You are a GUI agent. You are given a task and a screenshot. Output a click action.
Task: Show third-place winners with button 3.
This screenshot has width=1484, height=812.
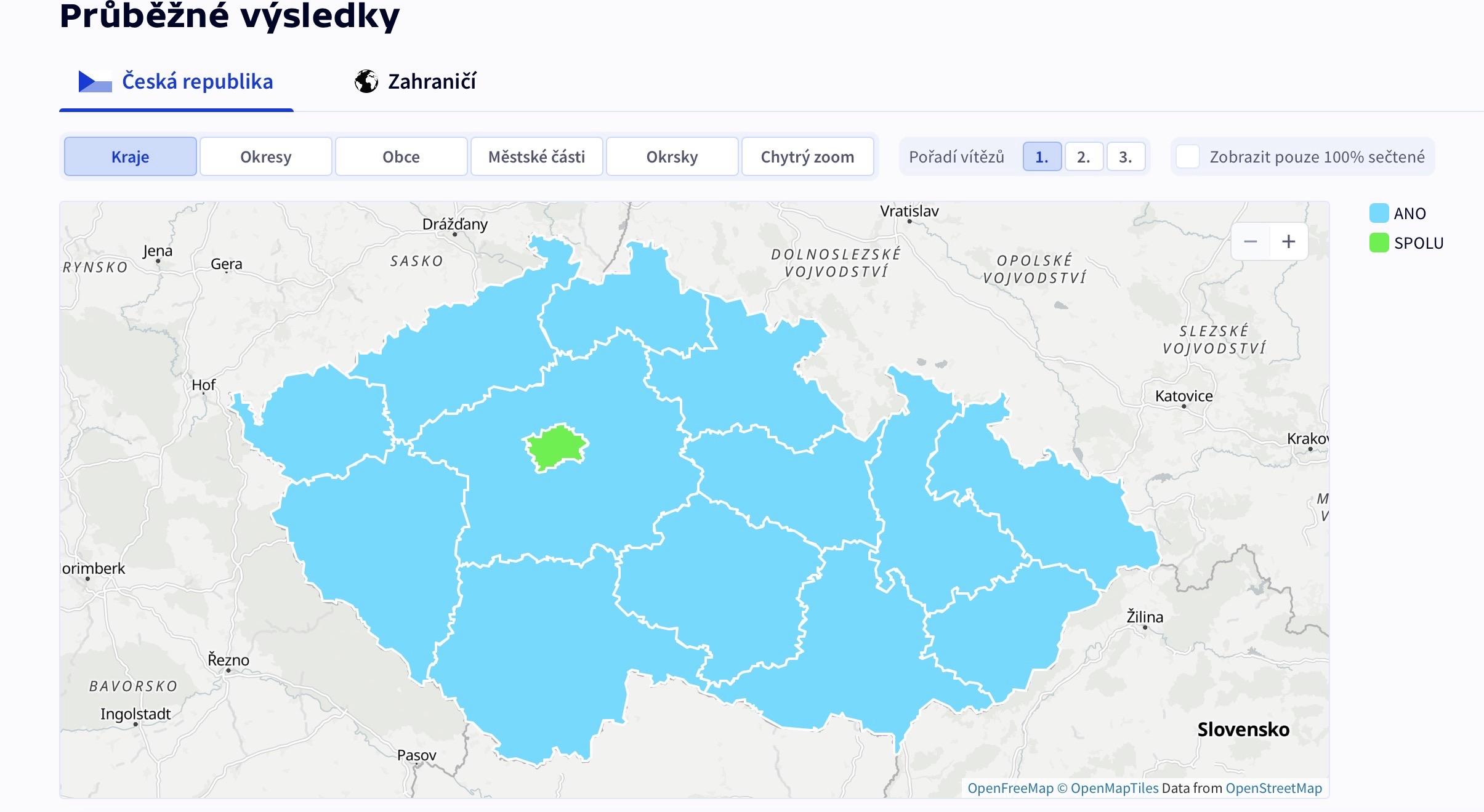click(x=1126, y=157)
